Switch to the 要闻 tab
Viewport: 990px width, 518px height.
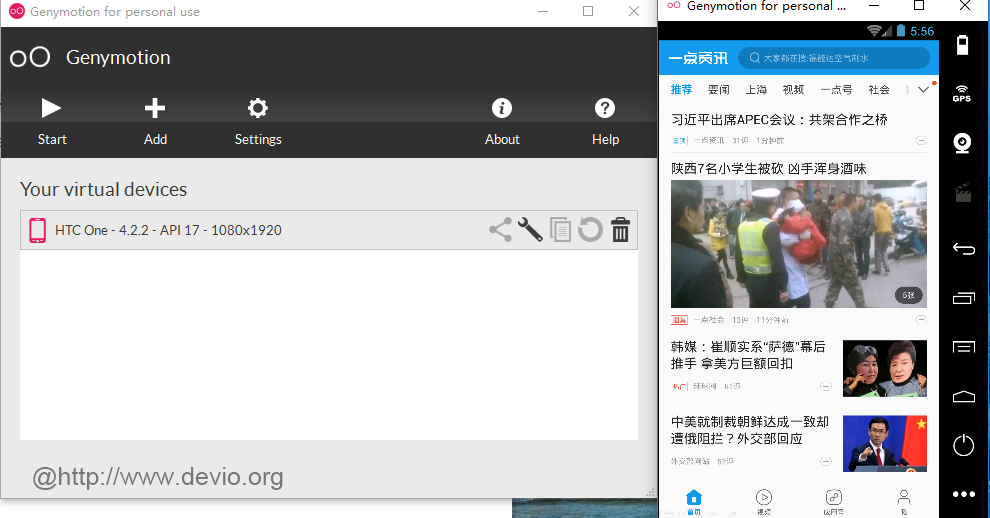(x=719, y=90)
